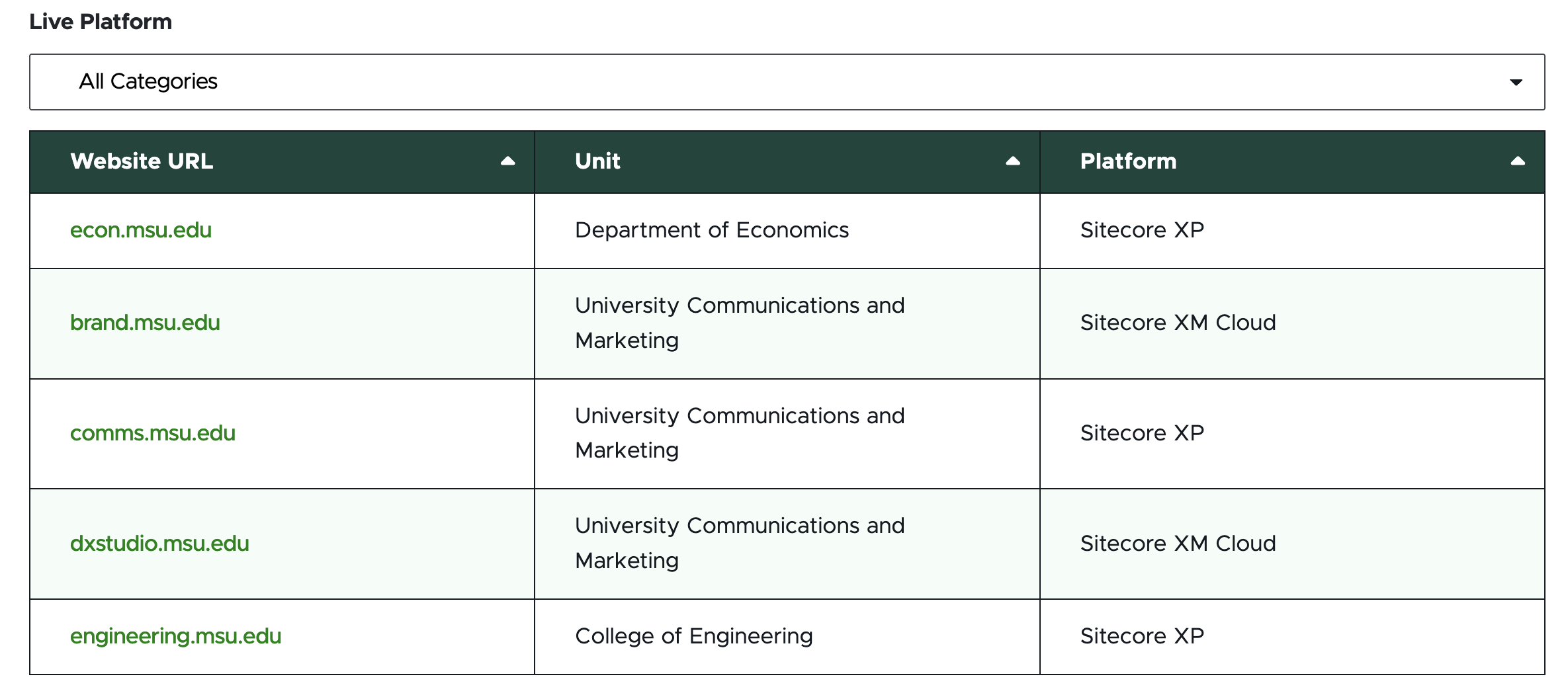Sort by Unit arrow icon
Viewport: 1568px width, 697px height.
point(1012,161)
